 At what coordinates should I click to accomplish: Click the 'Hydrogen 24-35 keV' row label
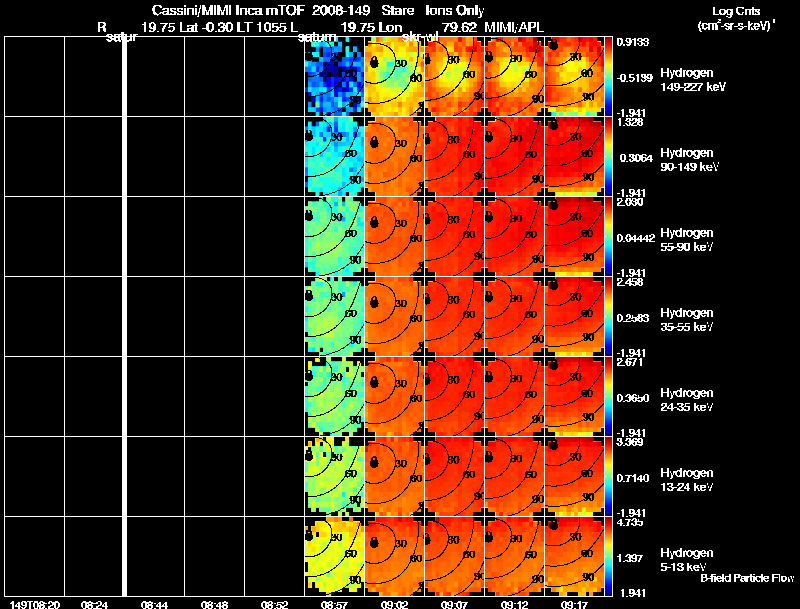tap(687, 400)
